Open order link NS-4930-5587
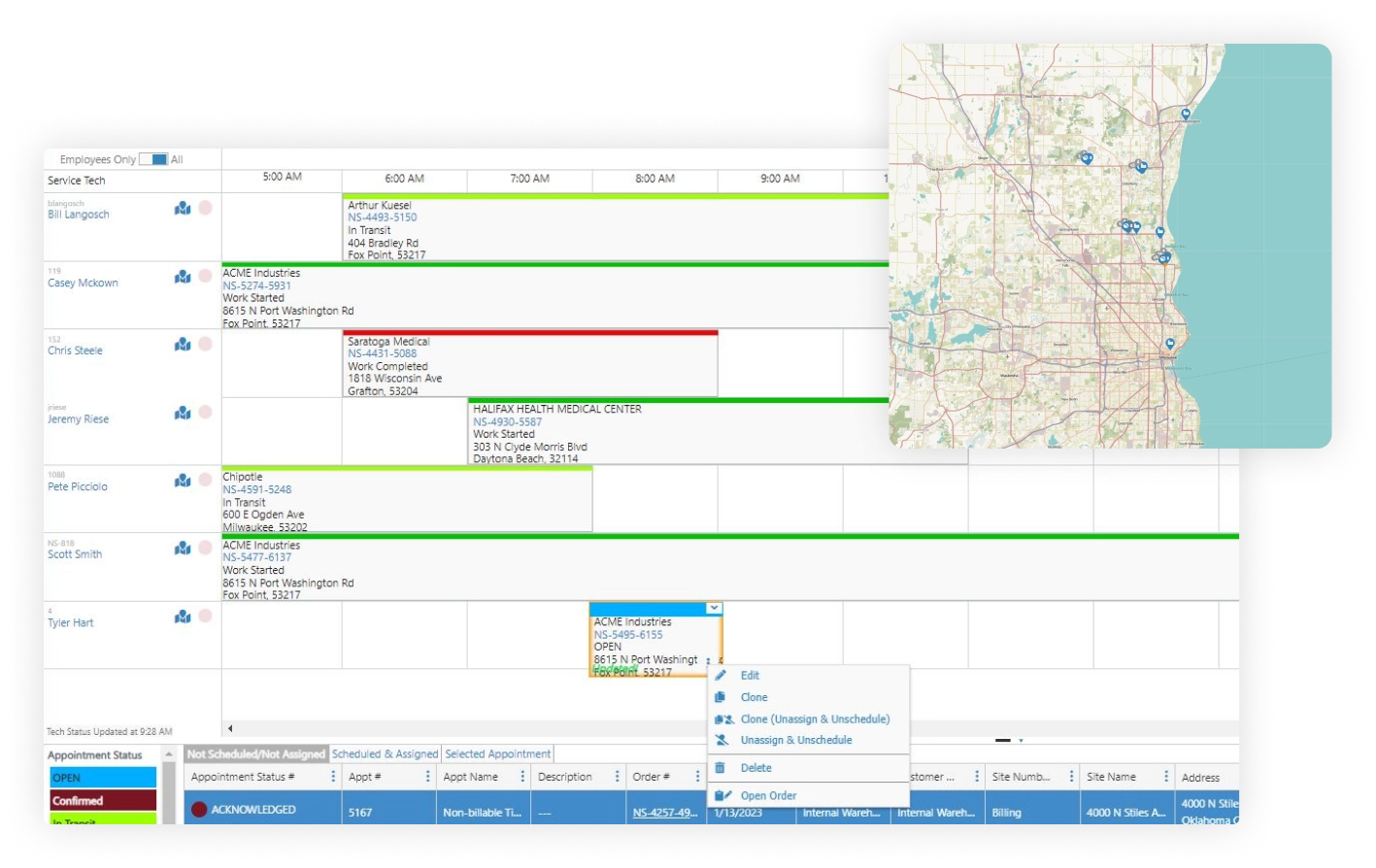The width and height of the screenshot is (1376, 868). [508, 422]
